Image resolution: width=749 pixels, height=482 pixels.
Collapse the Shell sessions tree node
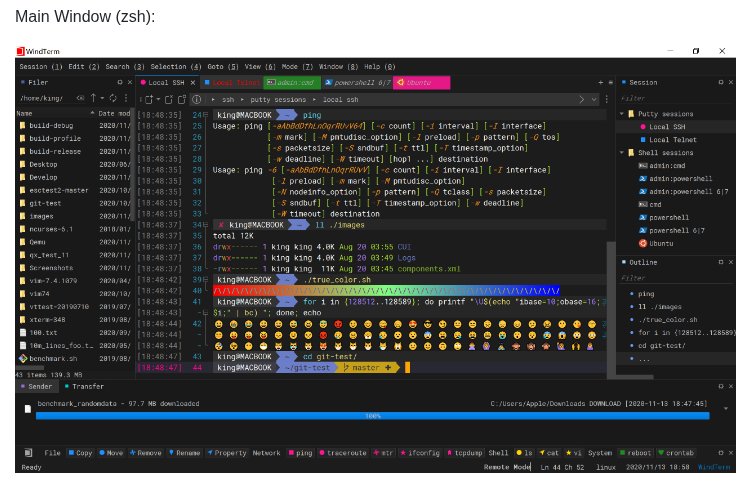[622, 152]
